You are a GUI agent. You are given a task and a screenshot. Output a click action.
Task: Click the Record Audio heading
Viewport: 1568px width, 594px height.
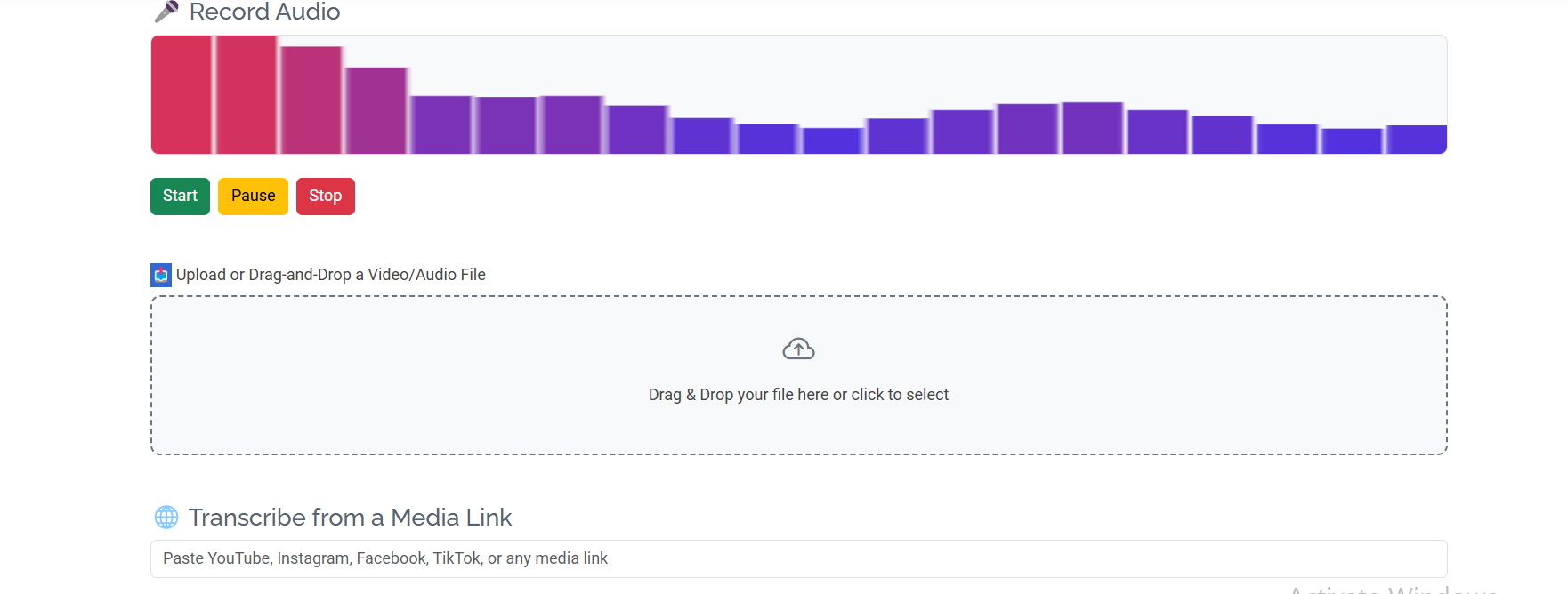tap(263, 12)
